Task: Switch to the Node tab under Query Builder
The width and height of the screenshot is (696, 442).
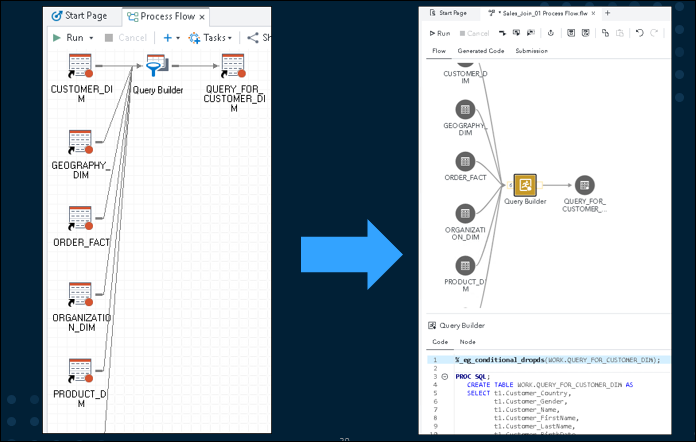Action: click(x=467, y=342)
